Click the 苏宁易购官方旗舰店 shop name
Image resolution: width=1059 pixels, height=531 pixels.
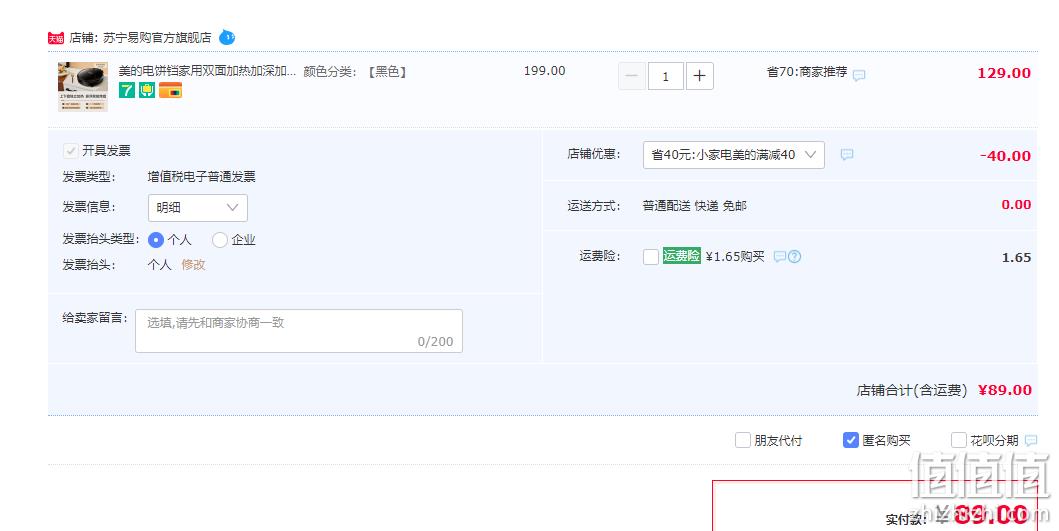point(157,38)
